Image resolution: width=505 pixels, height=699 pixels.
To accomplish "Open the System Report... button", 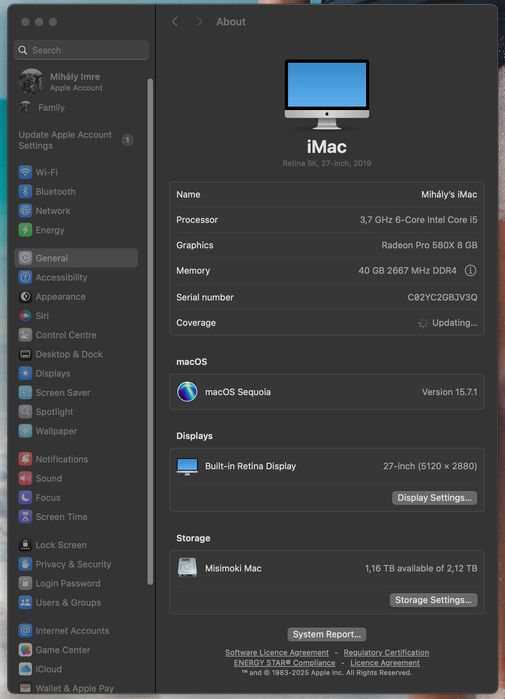I will click(327, 634).
